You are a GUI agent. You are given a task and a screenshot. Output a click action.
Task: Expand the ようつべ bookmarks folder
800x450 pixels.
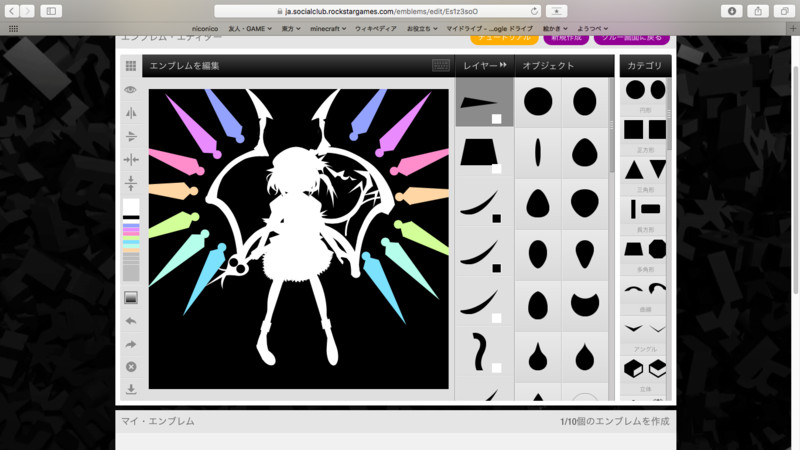(592, 29)
